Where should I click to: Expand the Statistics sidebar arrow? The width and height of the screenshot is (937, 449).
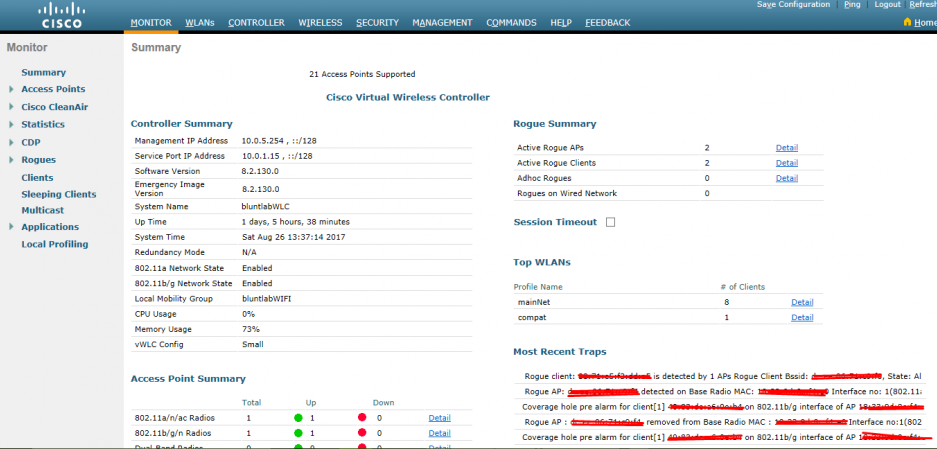pyautogui.click(x=11, y=124)
